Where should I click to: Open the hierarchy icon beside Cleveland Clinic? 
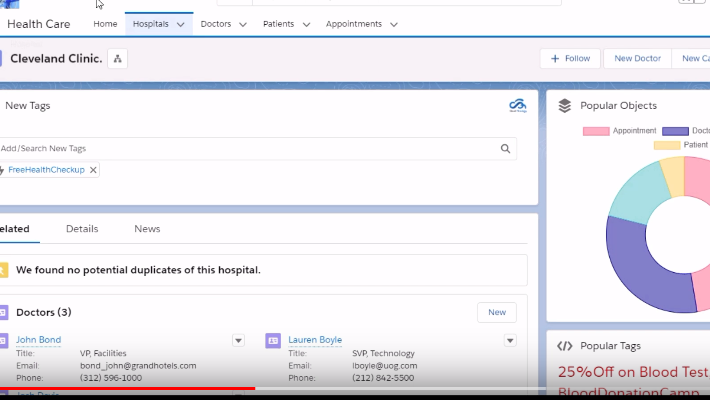tap(117, 58)
